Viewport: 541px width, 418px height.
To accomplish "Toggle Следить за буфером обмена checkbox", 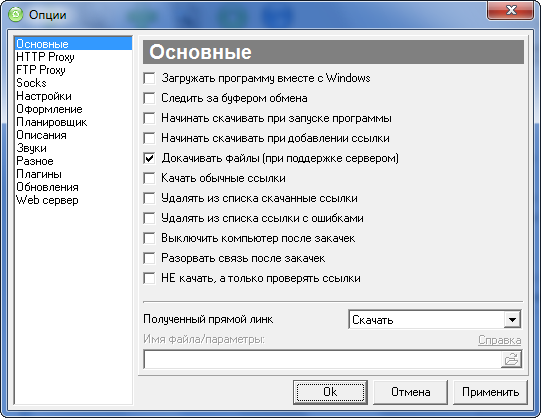I will [149, 98].
